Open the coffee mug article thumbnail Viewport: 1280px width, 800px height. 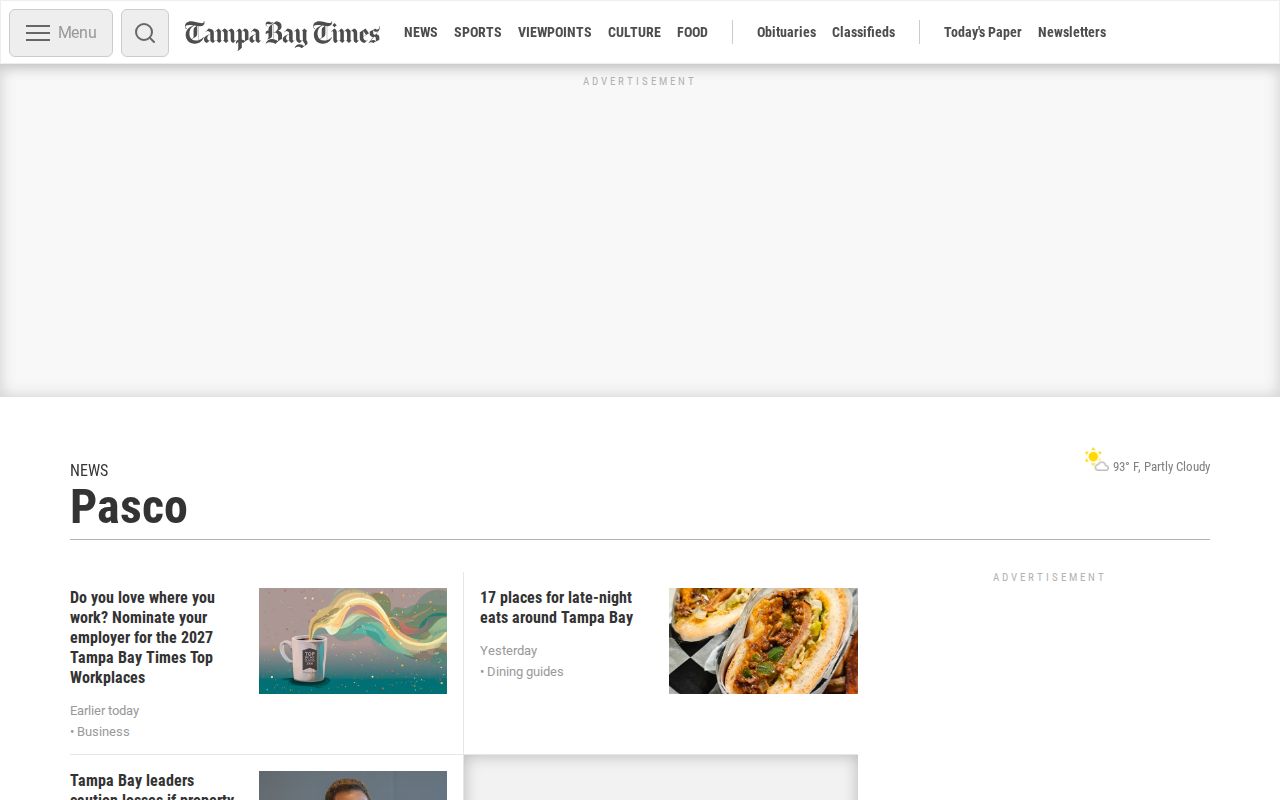pos(353,641)
